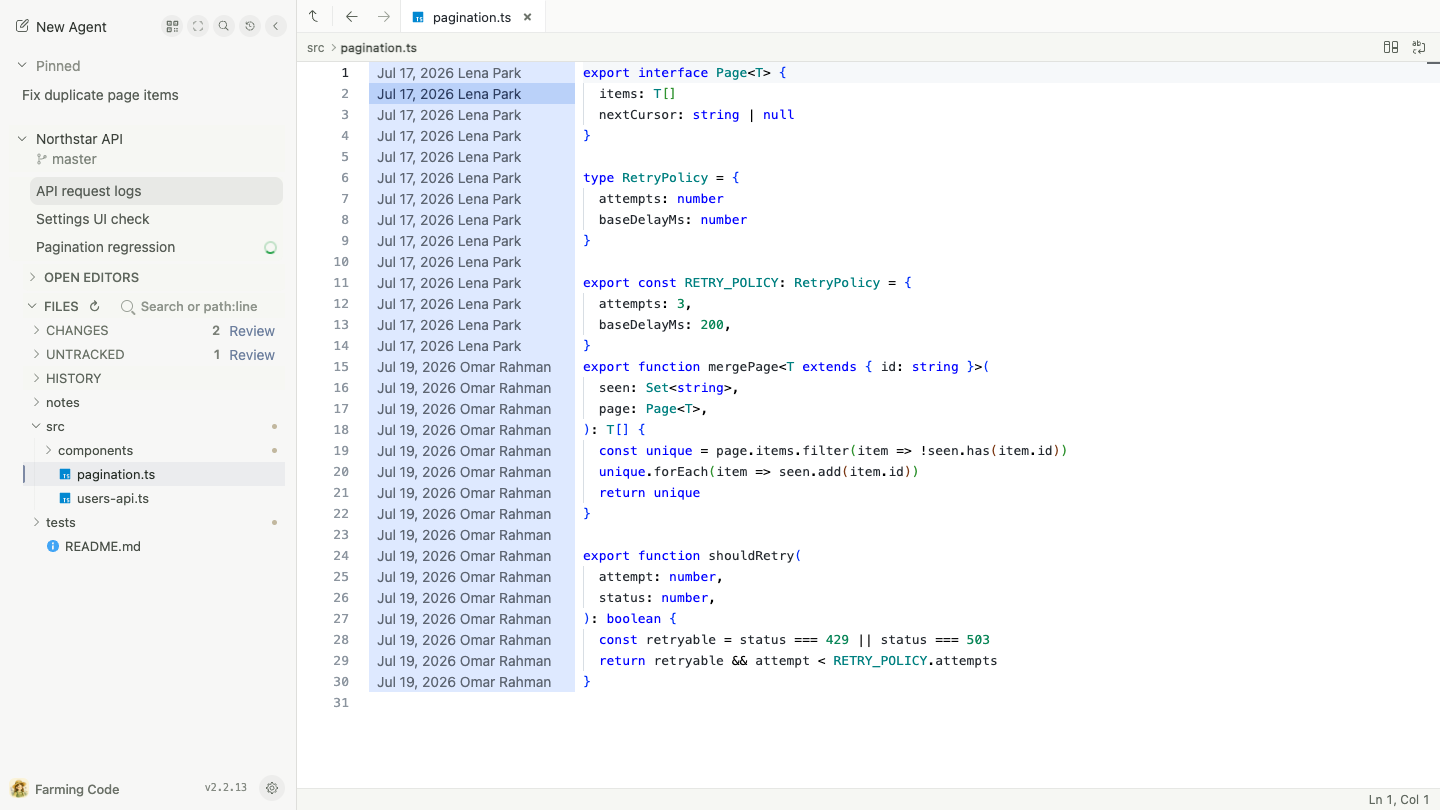Click version label v2.2.13
1440x810 pixels.
(226, 788)
